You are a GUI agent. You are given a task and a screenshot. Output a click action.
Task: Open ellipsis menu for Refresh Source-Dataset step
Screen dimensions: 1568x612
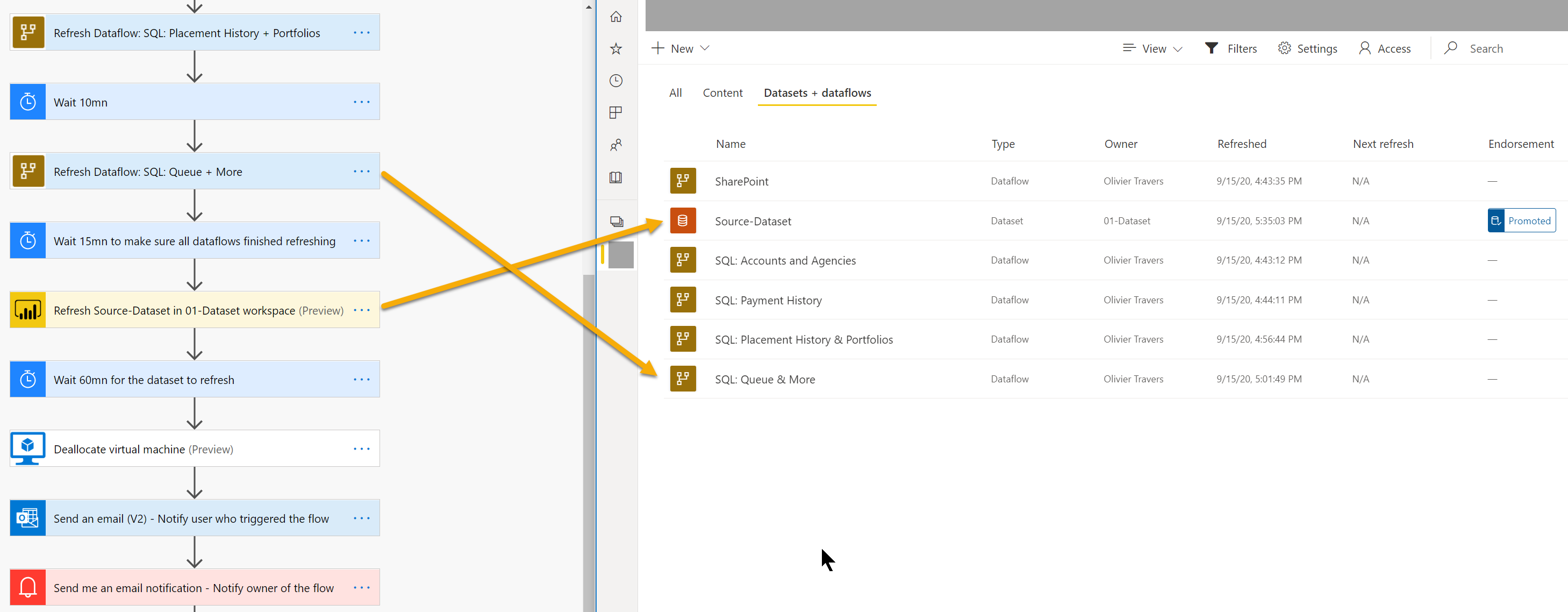point(362,310)
